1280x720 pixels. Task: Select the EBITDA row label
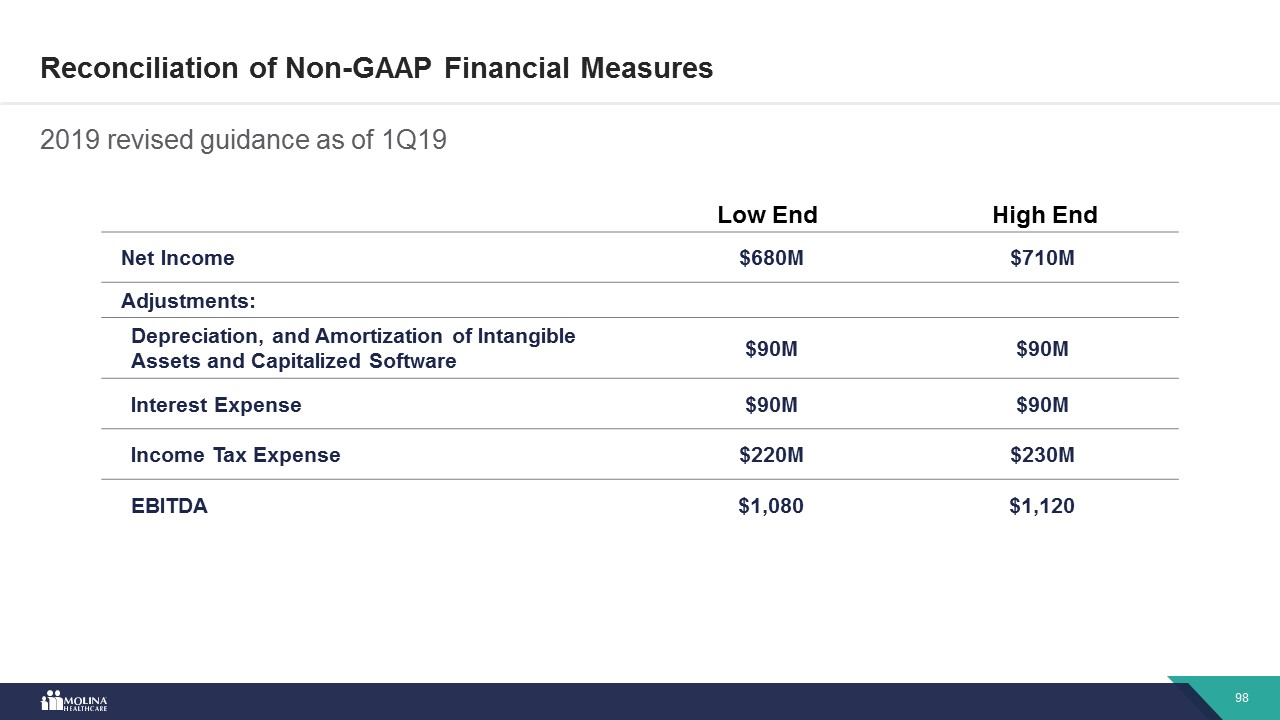click(169, 506)
